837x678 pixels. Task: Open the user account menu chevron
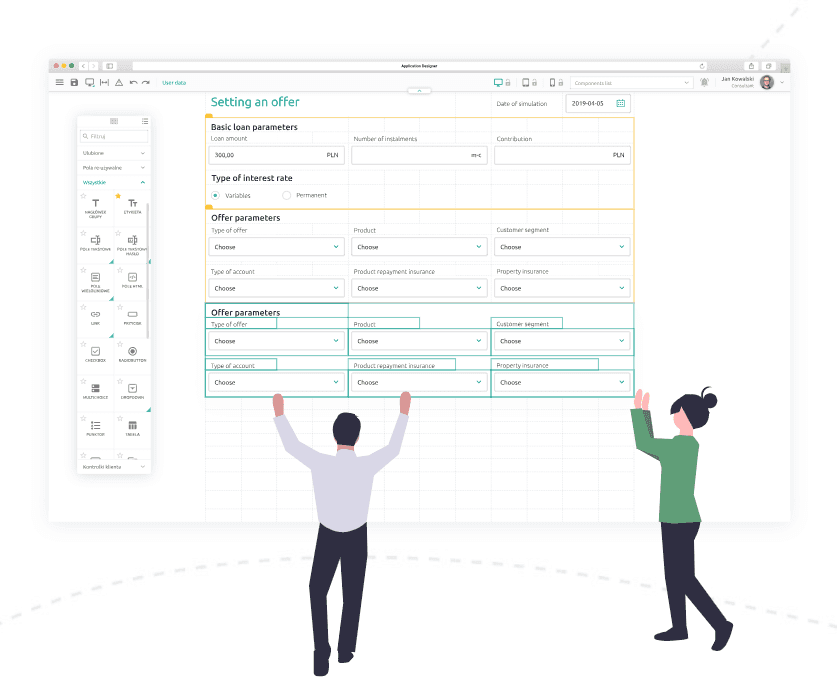tap(782, 82)
